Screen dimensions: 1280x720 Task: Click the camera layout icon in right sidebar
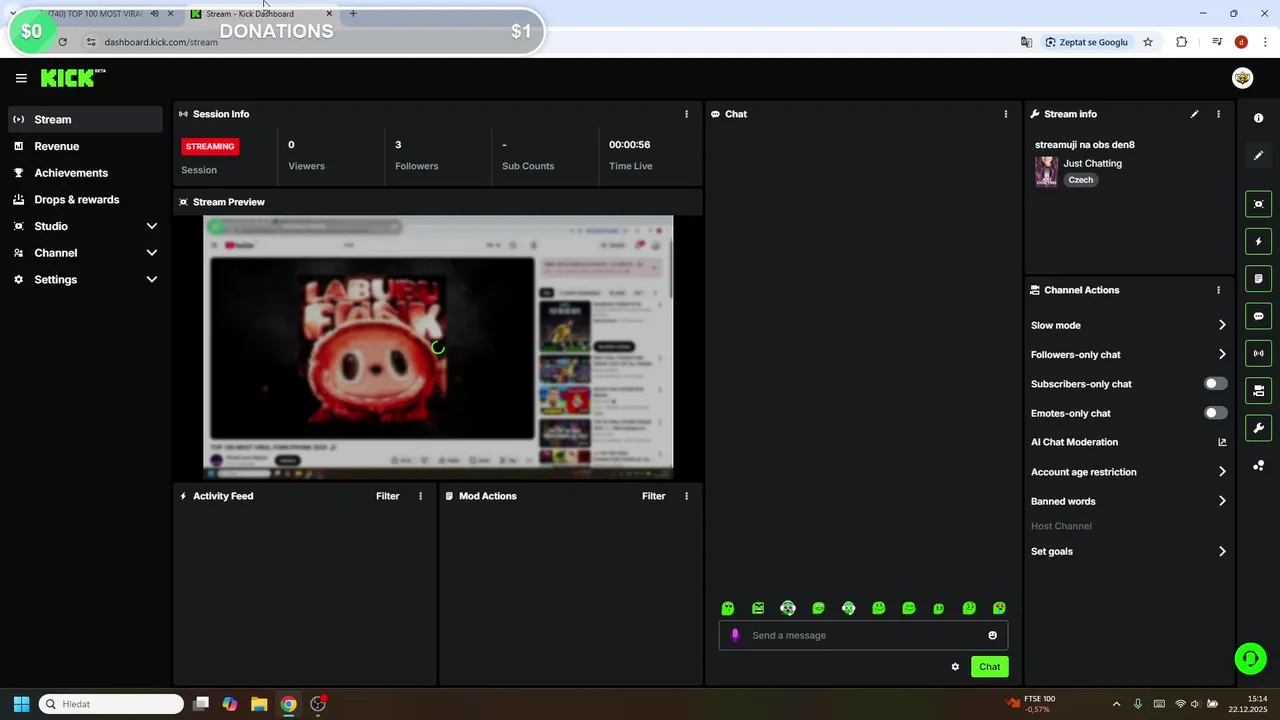coord(1258,390)
